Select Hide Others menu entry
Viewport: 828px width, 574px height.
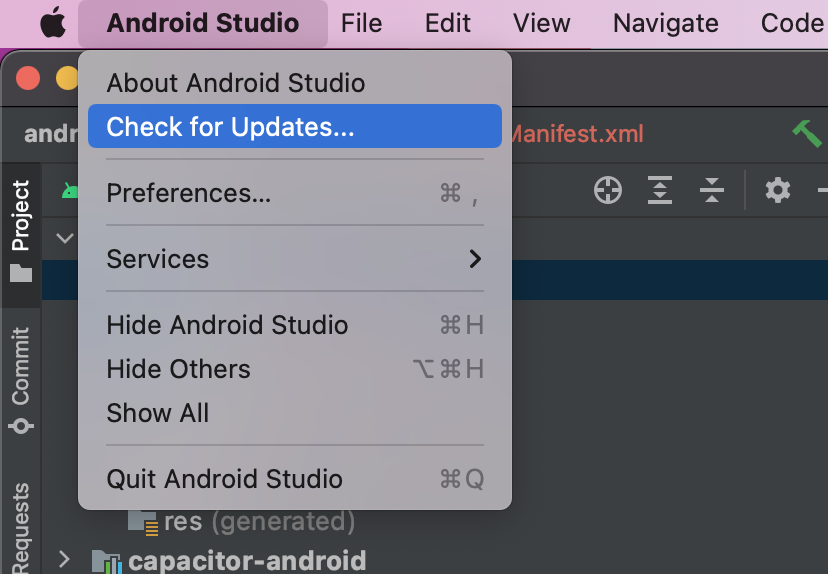[x=178, y=369]
